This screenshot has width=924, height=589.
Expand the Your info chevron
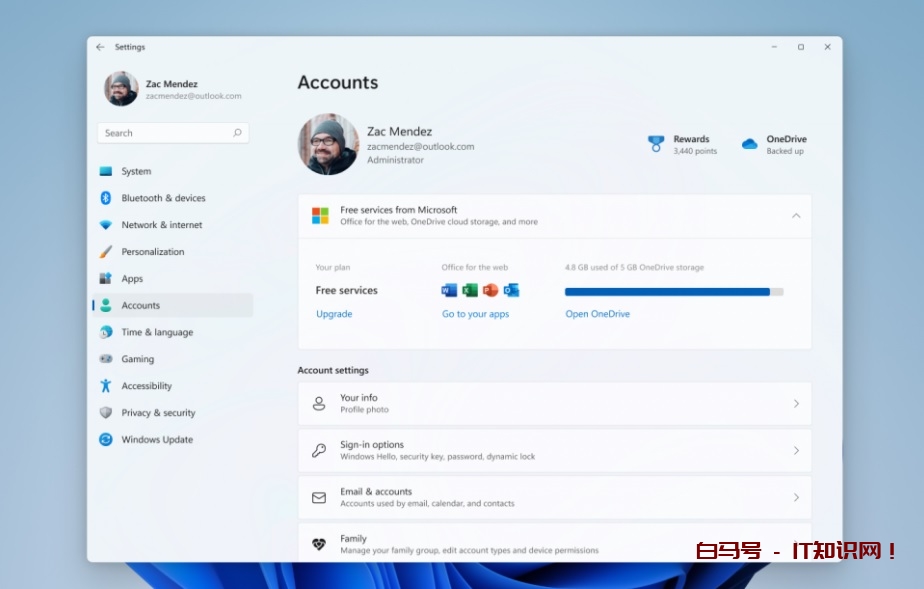796,403
